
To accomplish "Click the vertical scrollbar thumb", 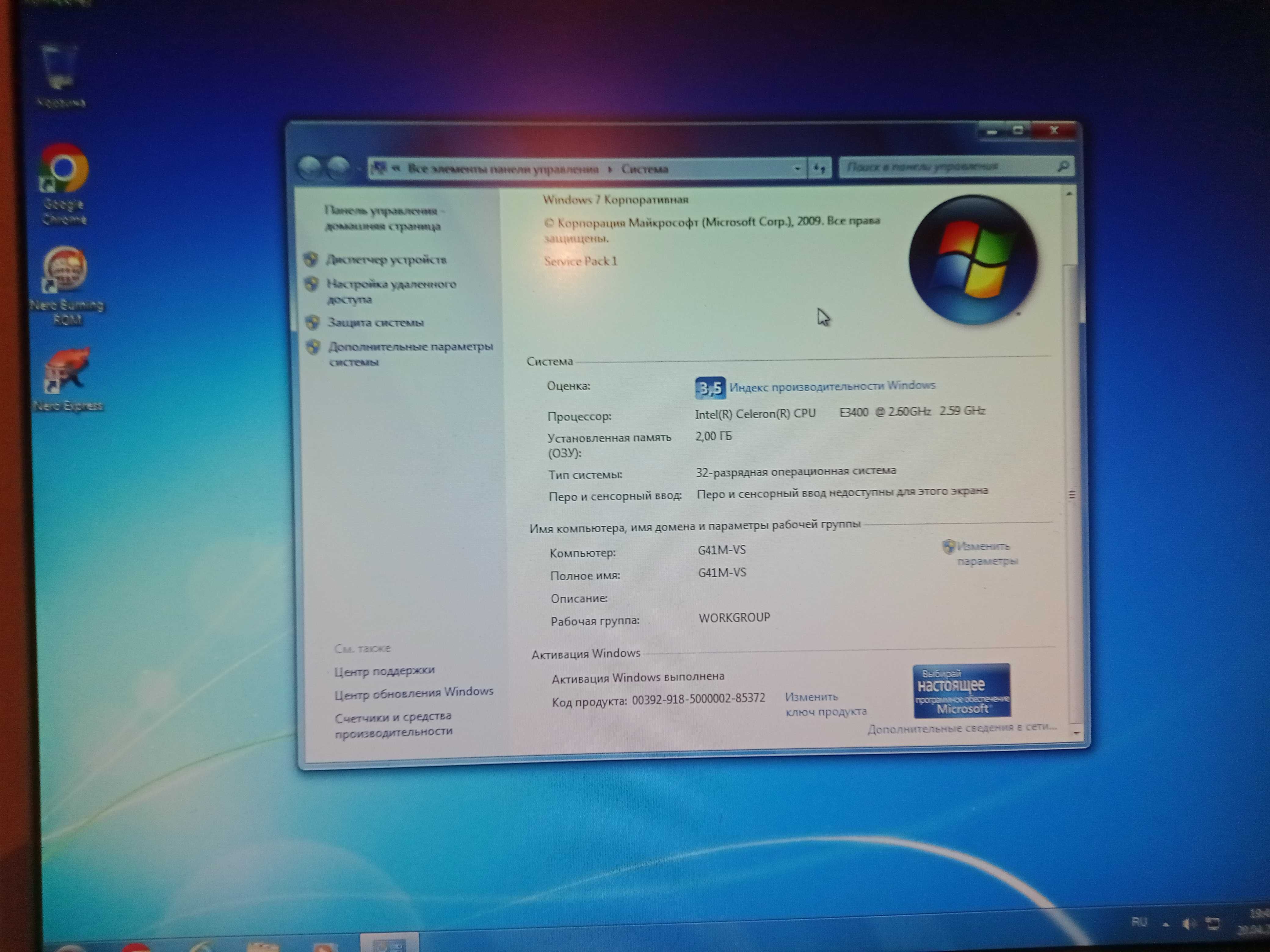I will 1072,493.
